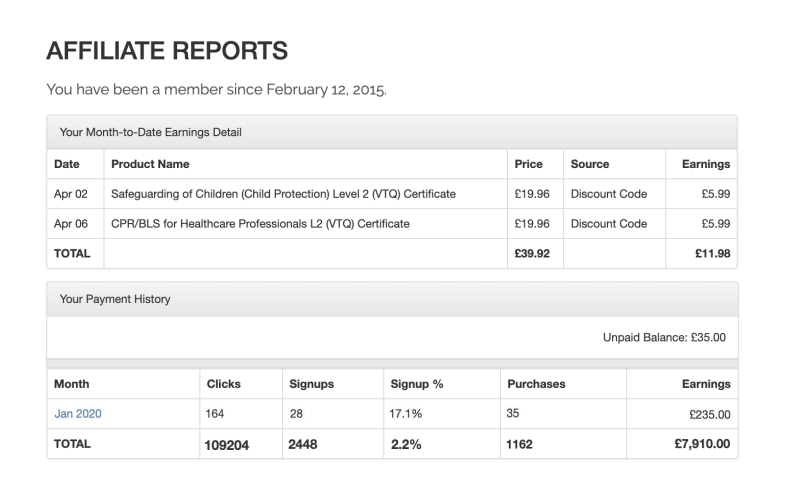The width and height of the screenshot is (793, 504).
Task: Select the CPR/BLS for Healthcare Professionals row
Action: [260, 224]
